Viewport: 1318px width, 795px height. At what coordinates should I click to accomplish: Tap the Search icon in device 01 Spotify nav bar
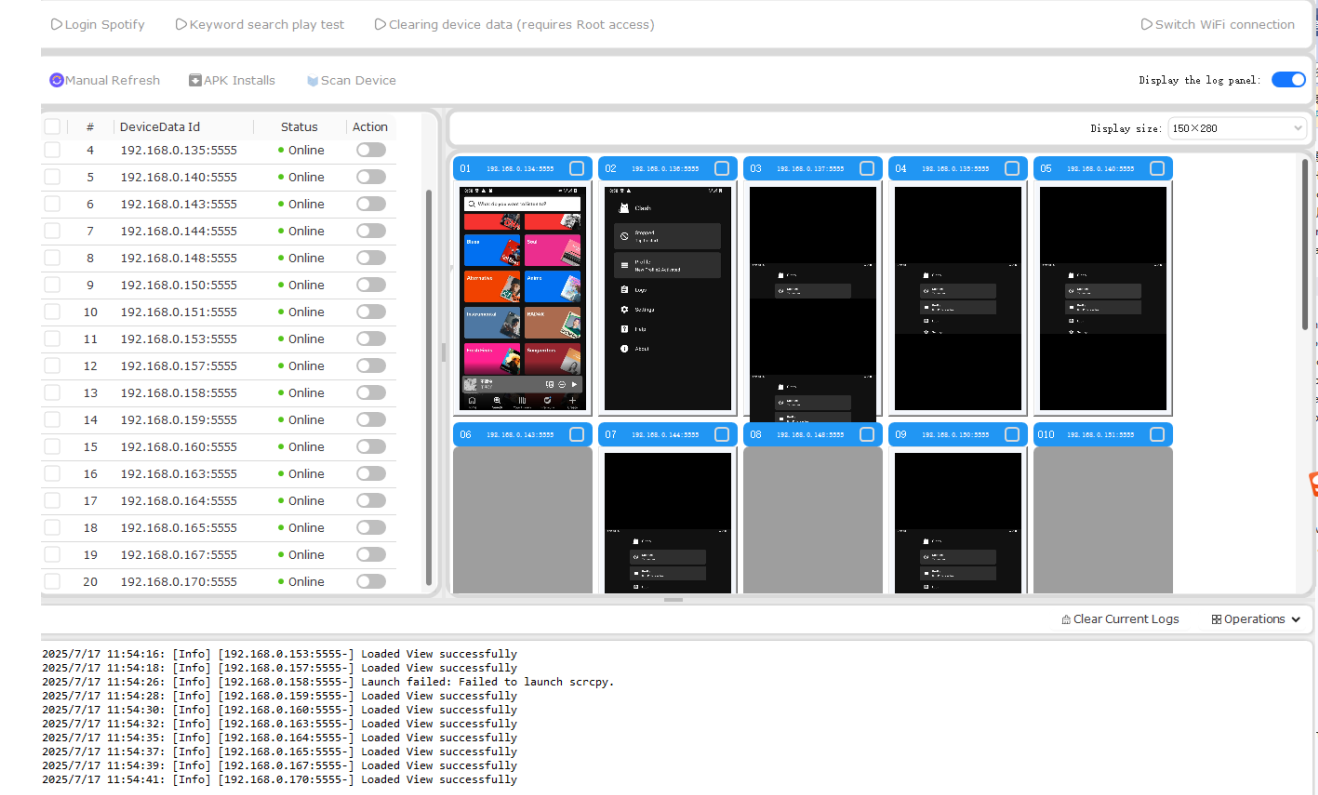pos(497,400)
